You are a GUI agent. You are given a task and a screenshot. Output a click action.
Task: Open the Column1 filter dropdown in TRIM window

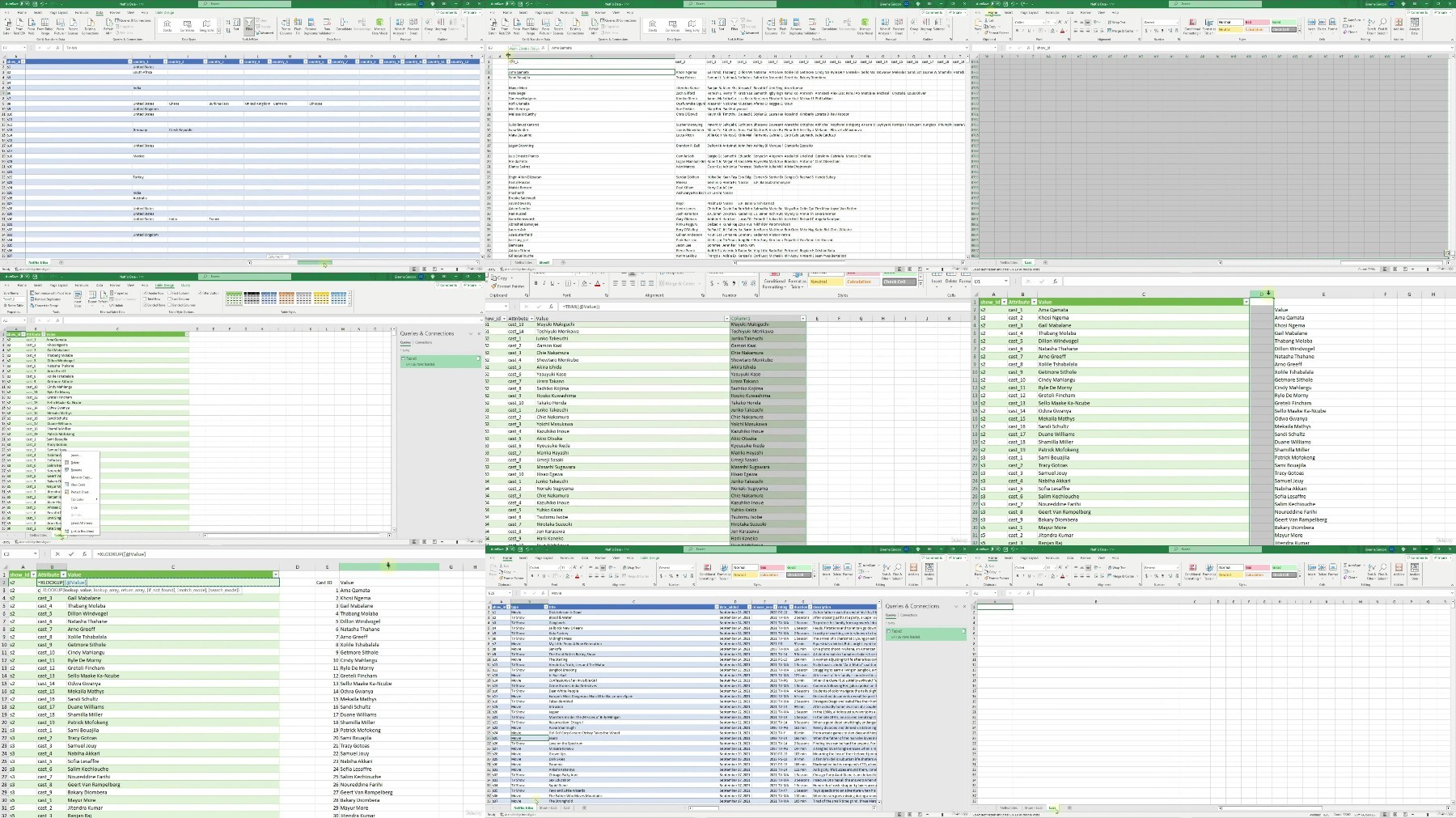pyautogui.click(x=802, y=319)
